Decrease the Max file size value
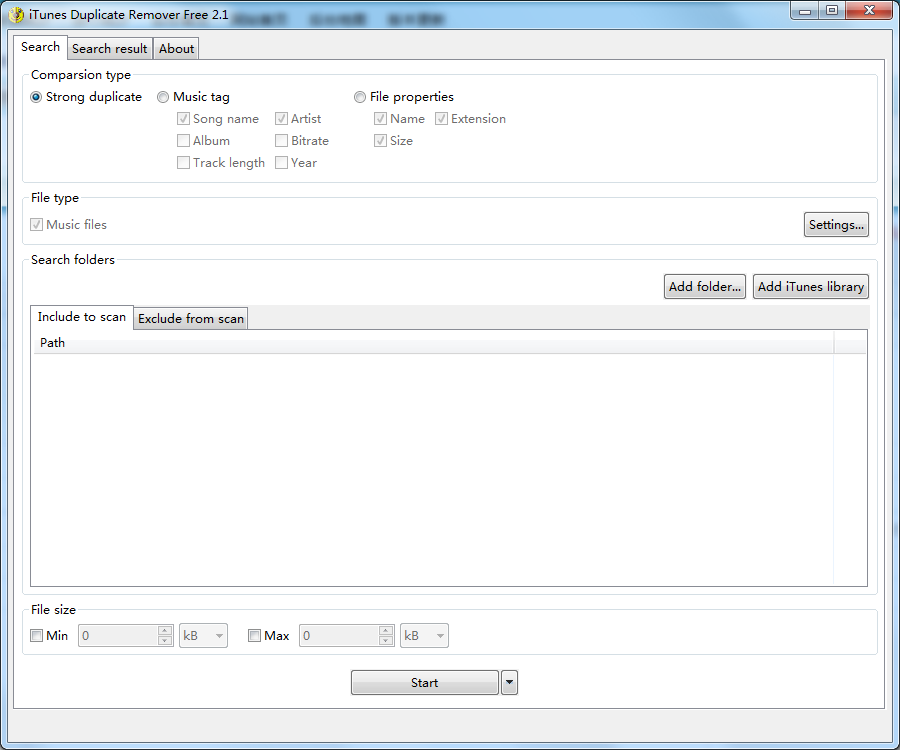 point(386,640)
